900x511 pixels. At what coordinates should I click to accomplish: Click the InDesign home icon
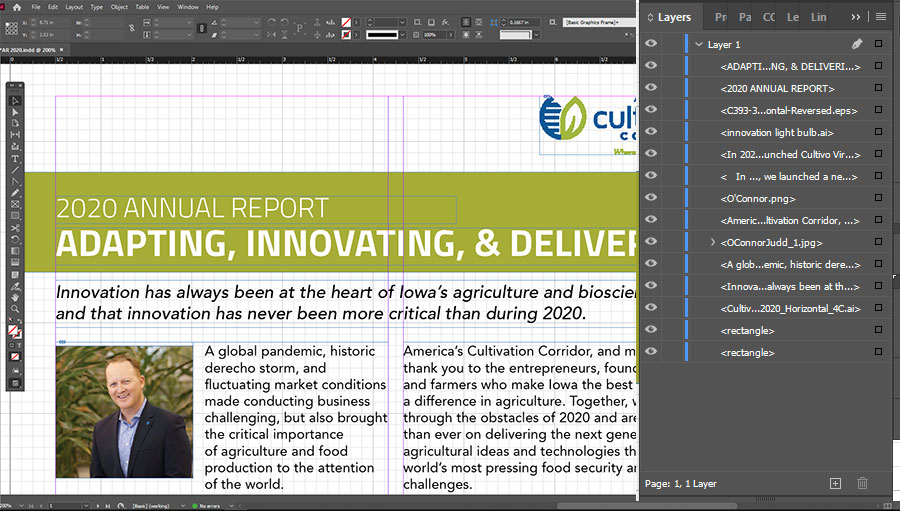click(16, 7)
